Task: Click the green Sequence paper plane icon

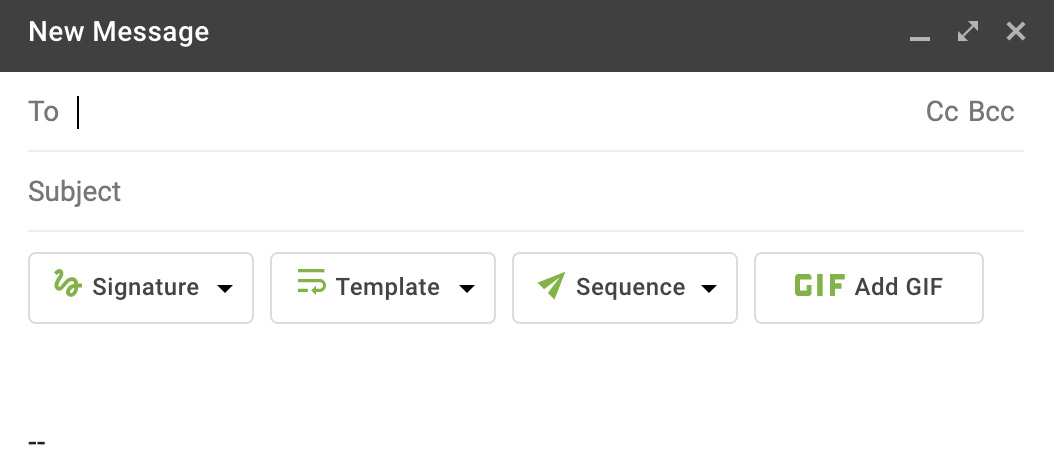Action: 551,287
